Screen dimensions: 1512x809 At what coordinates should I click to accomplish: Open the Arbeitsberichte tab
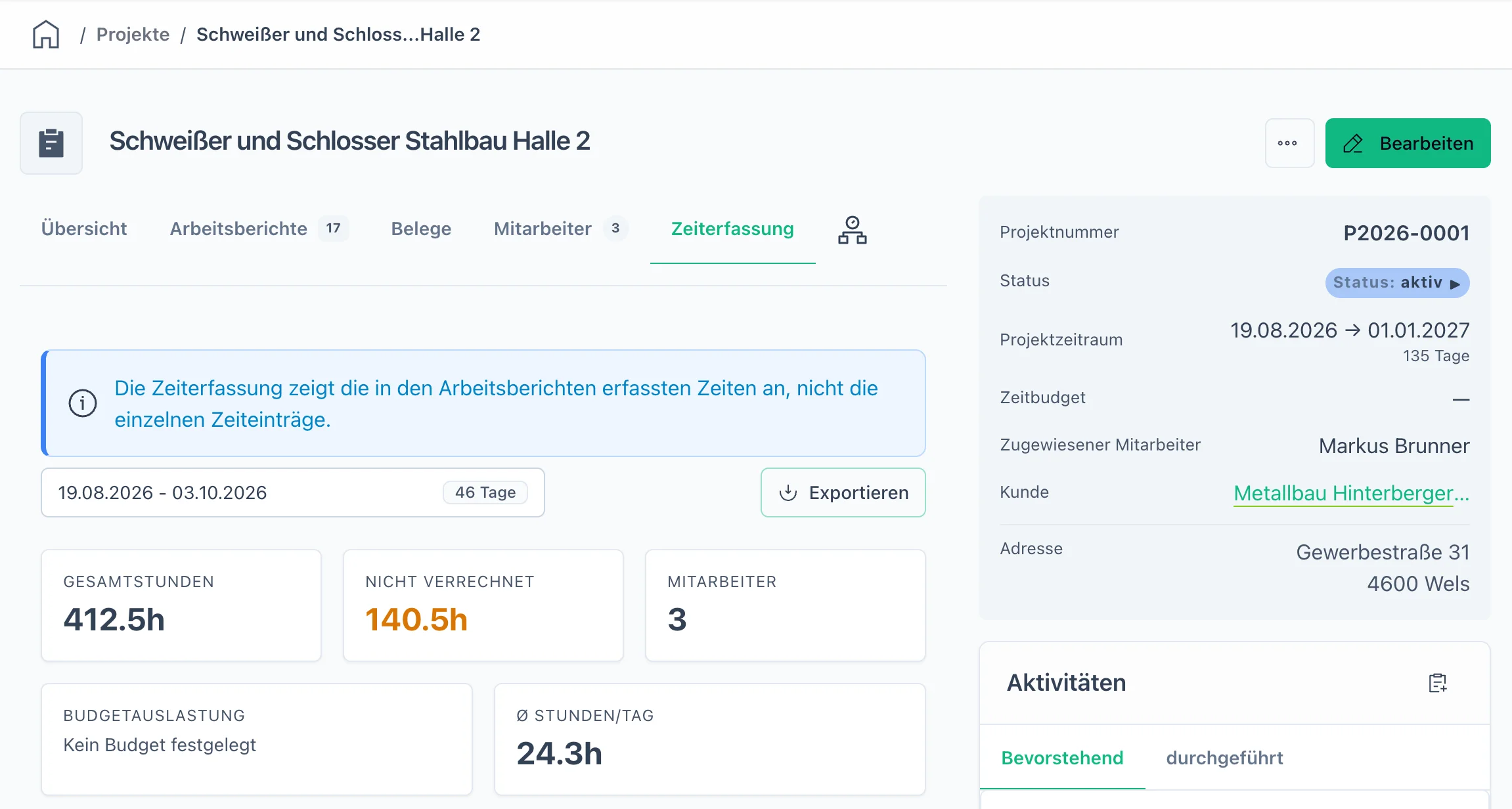259,229
